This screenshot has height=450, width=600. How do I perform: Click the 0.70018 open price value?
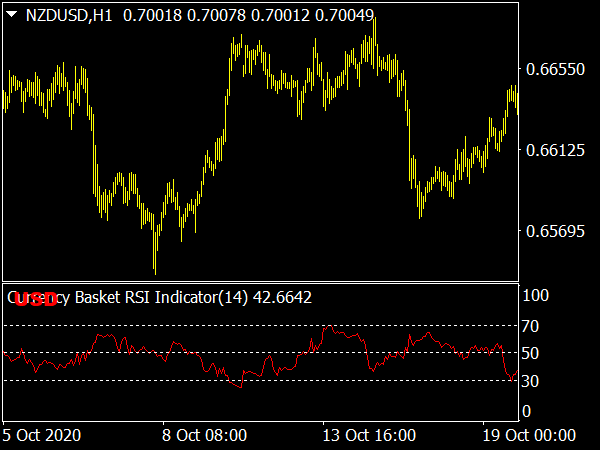tap(152, 16)
